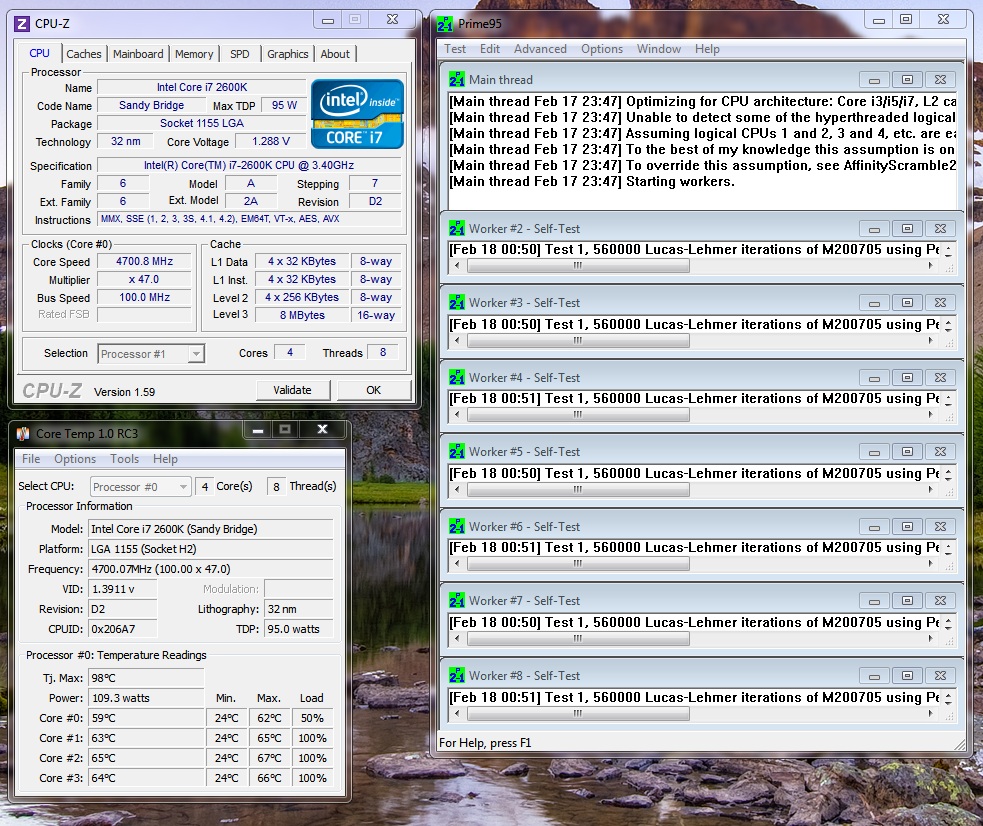983x826 pixels.
Task: Click the Worker #6 Self-Test window icon
Action: 456,527
